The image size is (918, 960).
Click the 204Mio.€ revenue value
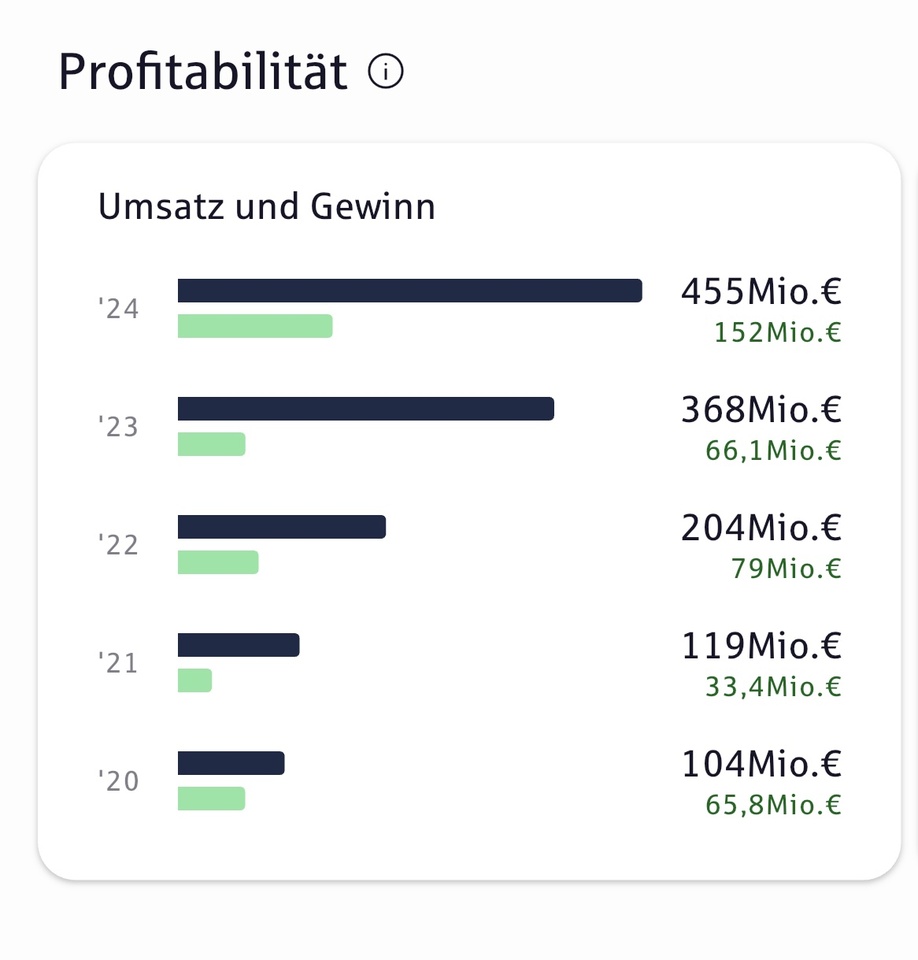click(761, 528)
